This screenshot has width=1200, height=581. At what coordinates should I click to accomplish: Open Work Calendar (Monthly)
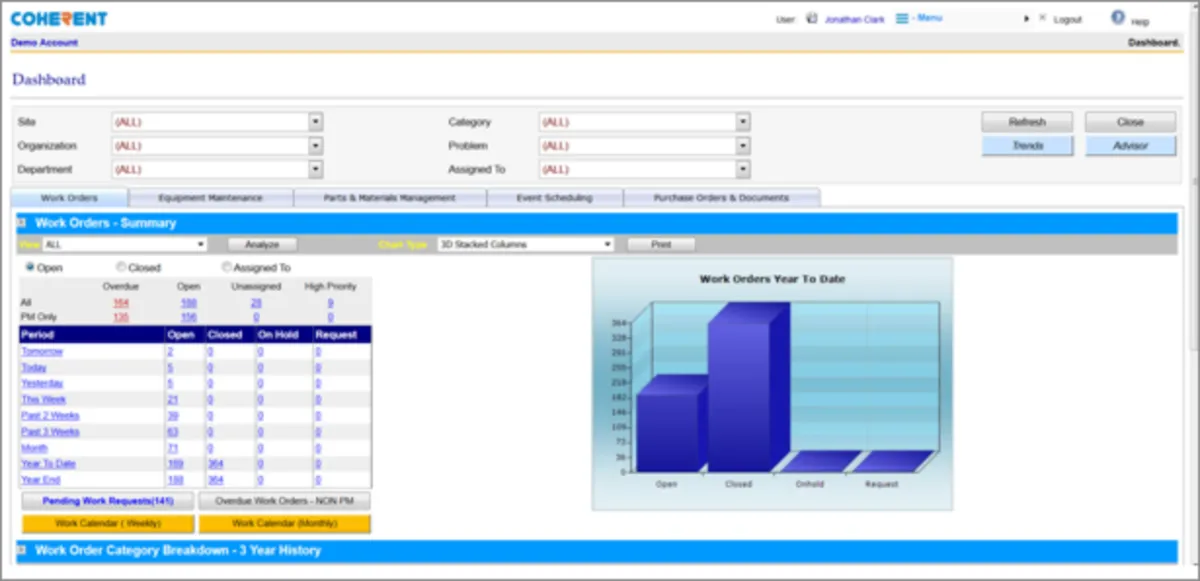tap(285, 523)
